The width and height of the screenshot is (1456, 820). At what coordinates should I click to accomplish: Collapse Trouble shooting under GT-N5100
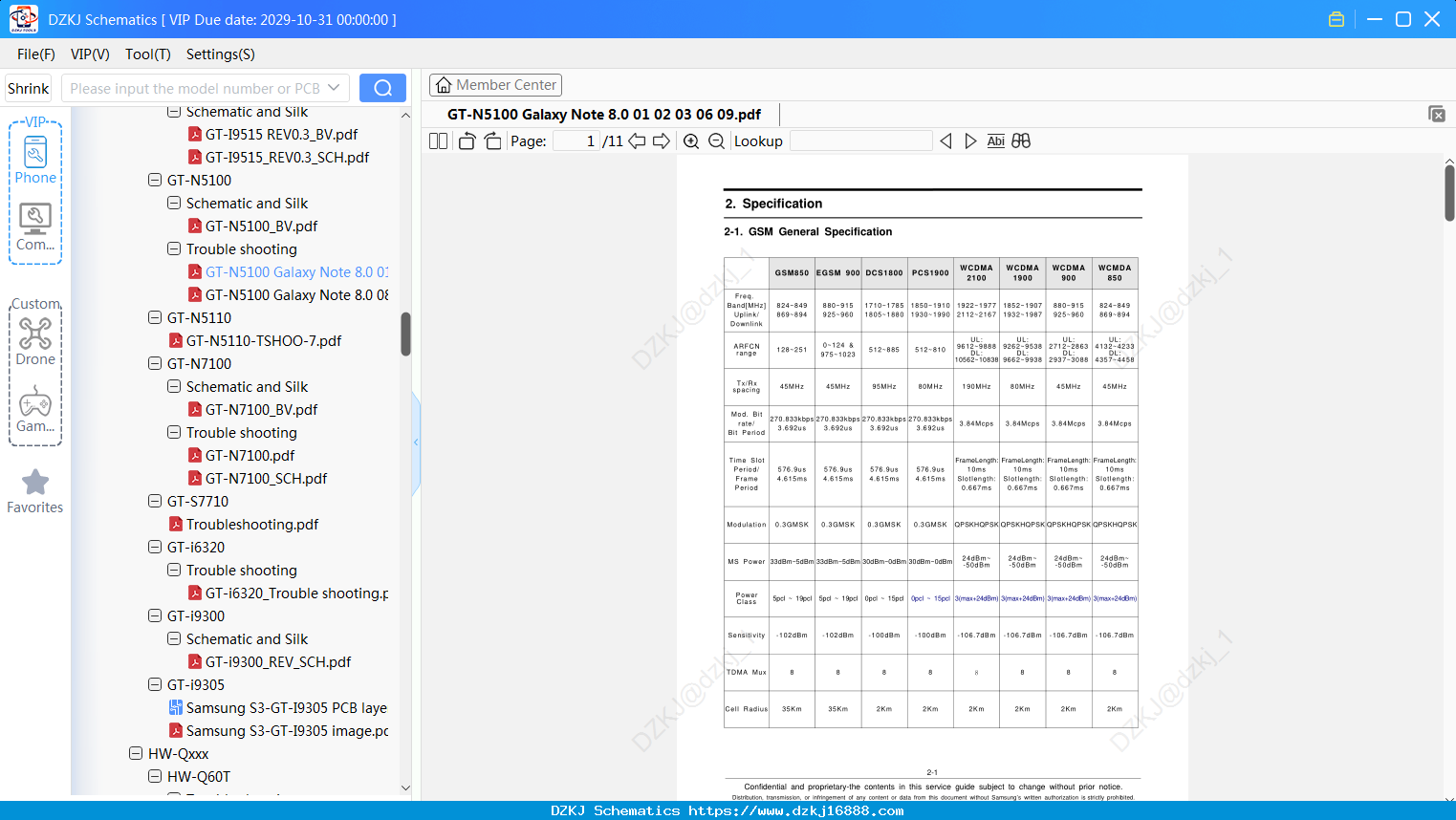pos(174,248)
